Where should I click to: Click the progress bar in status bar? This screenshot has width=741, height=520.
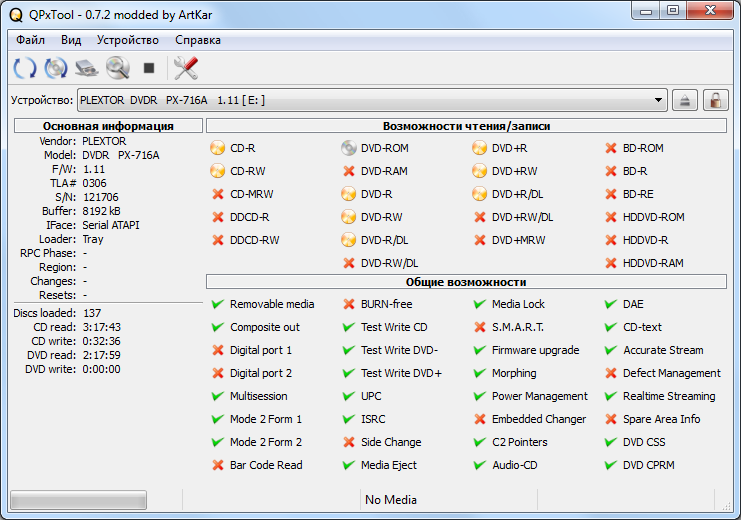78,499
